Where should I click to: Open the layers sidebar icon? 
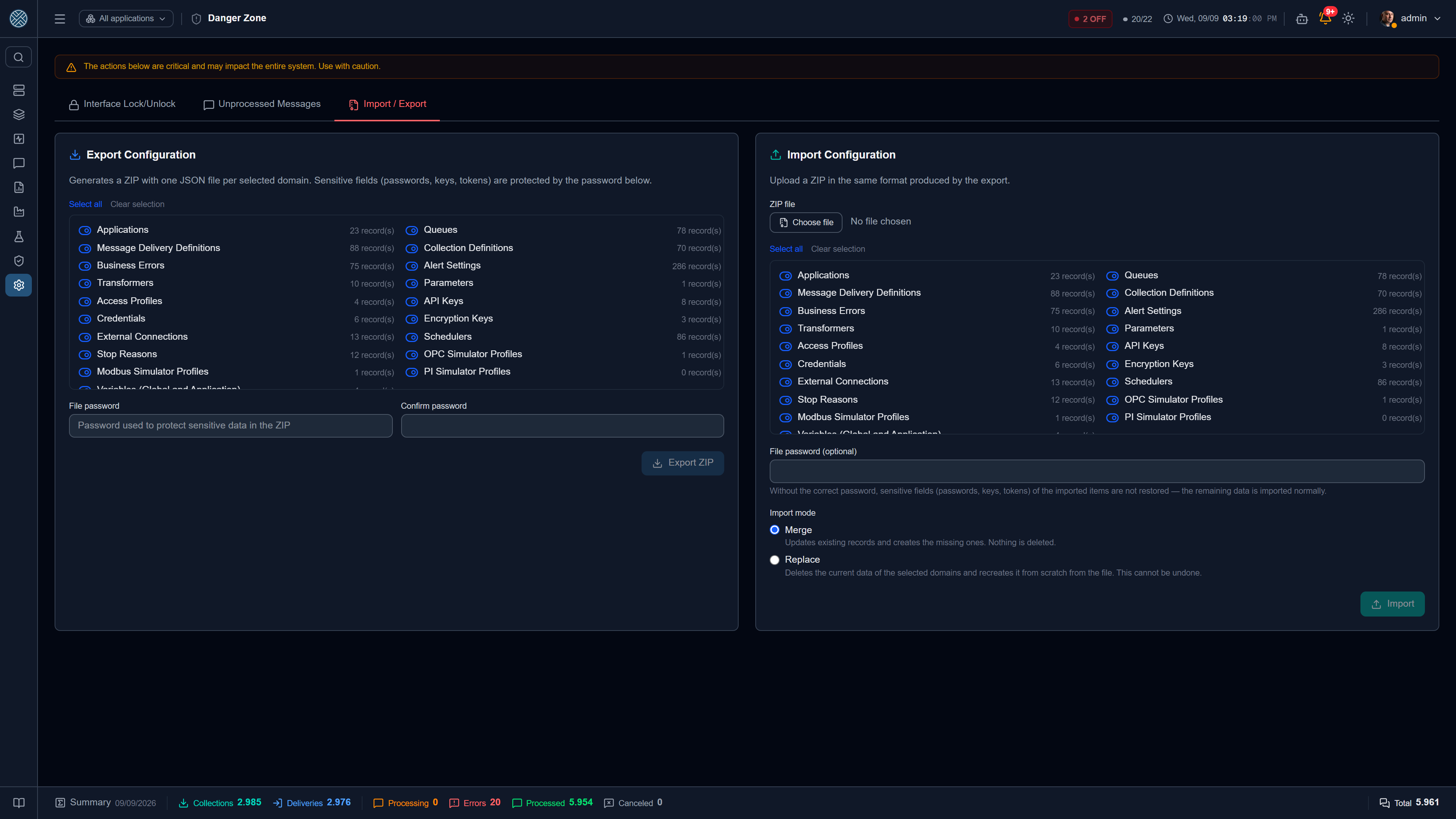coord(19,115)
